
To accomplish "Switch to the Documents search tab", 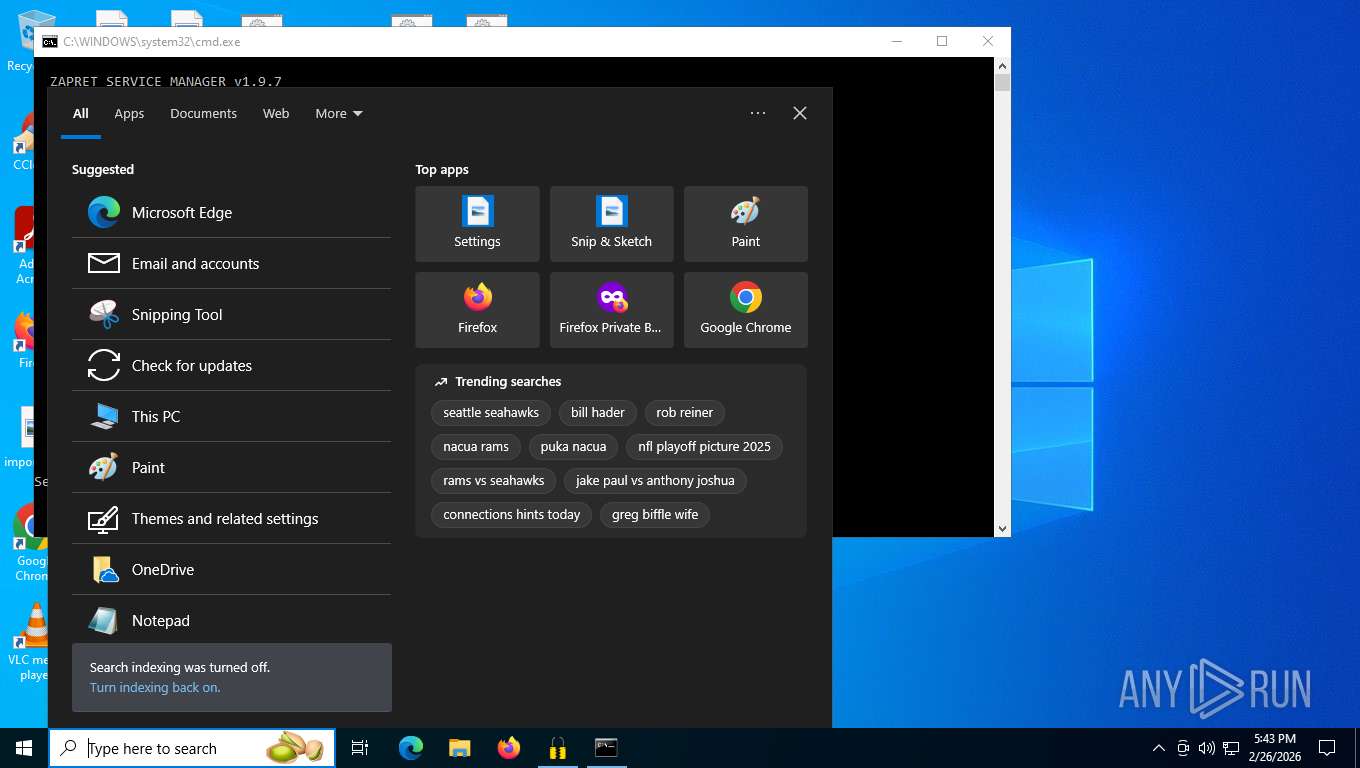I will (x=203, y=113).
